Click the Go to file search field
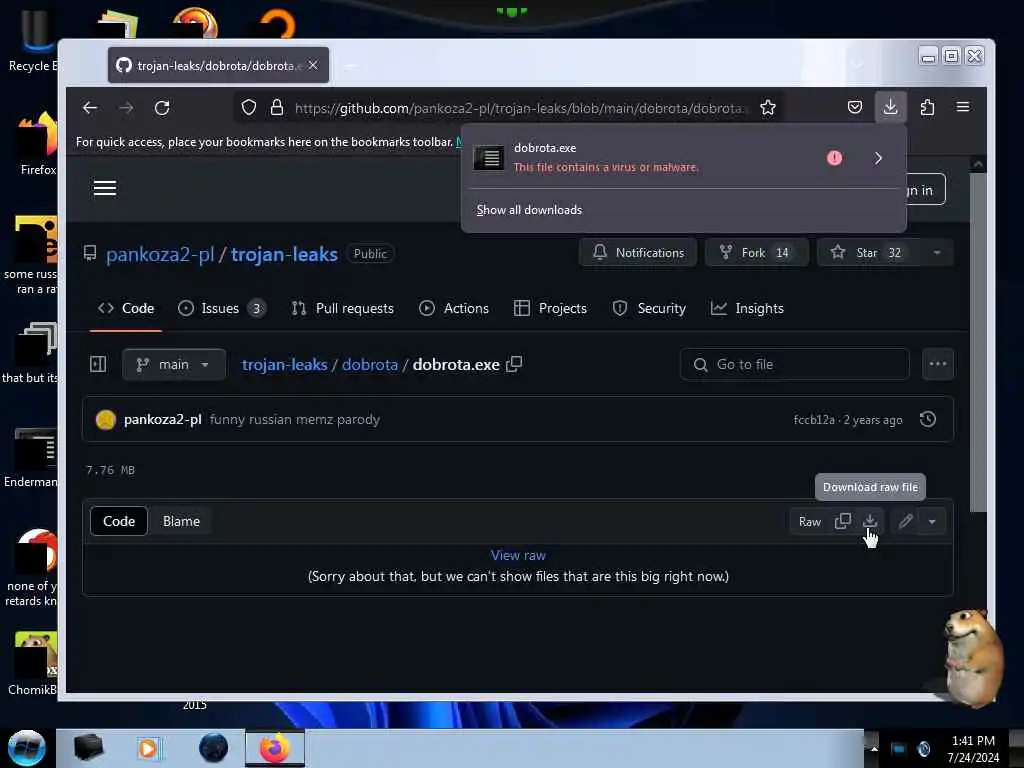 [794, 364]
